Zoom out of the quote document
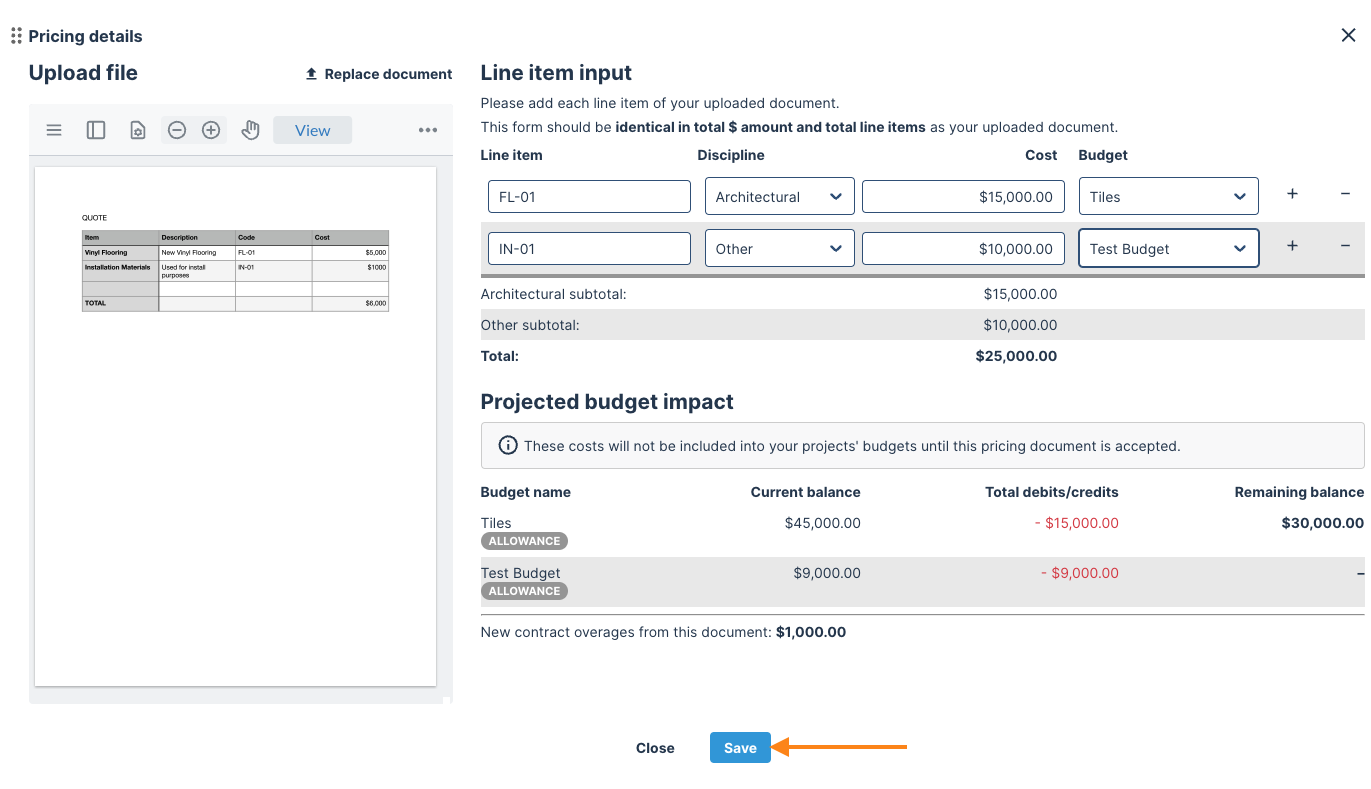Image resolution: width=1371 pixels, height=789 pixels. point(176,130)
